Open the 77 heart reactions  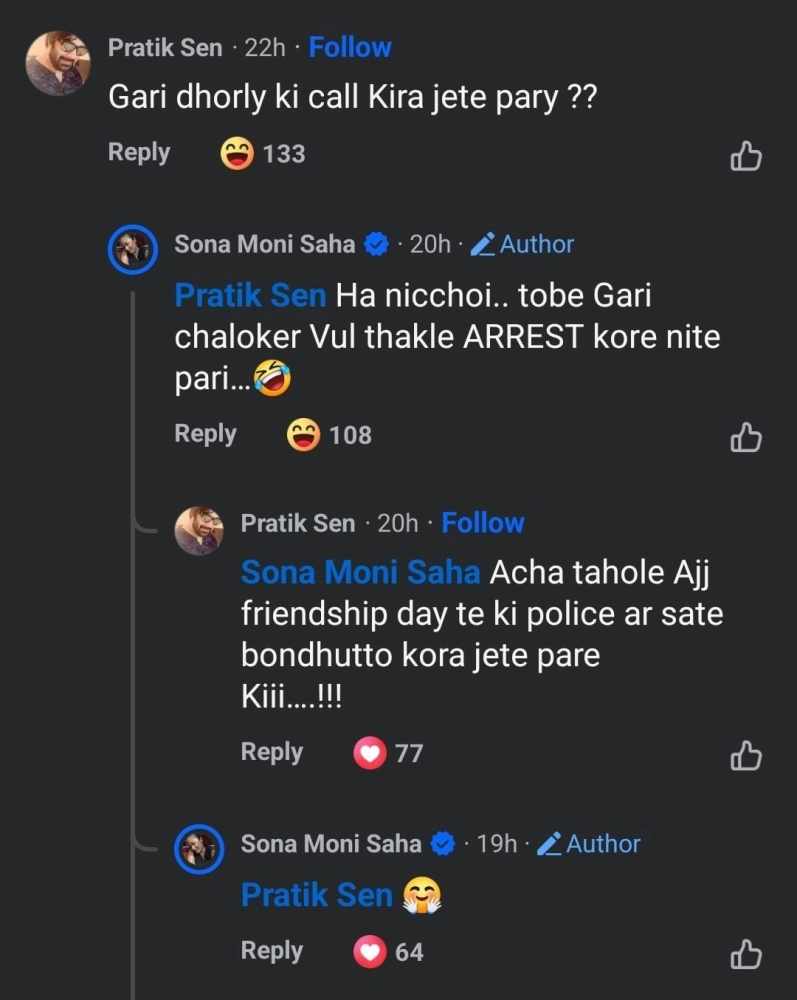[389, 753]
